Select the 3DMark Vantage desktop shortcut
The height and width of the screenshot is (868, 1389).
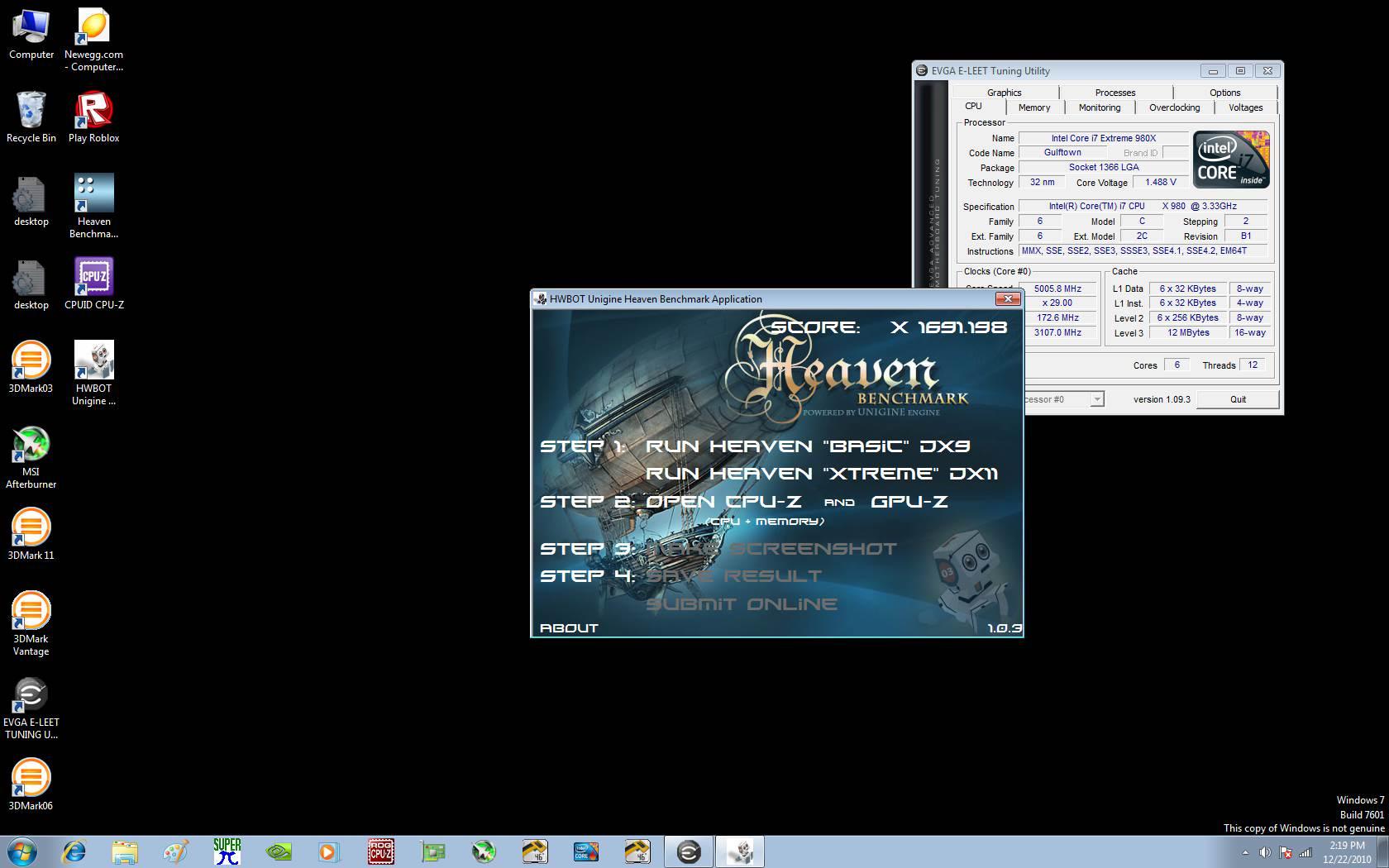click(31, 624)
